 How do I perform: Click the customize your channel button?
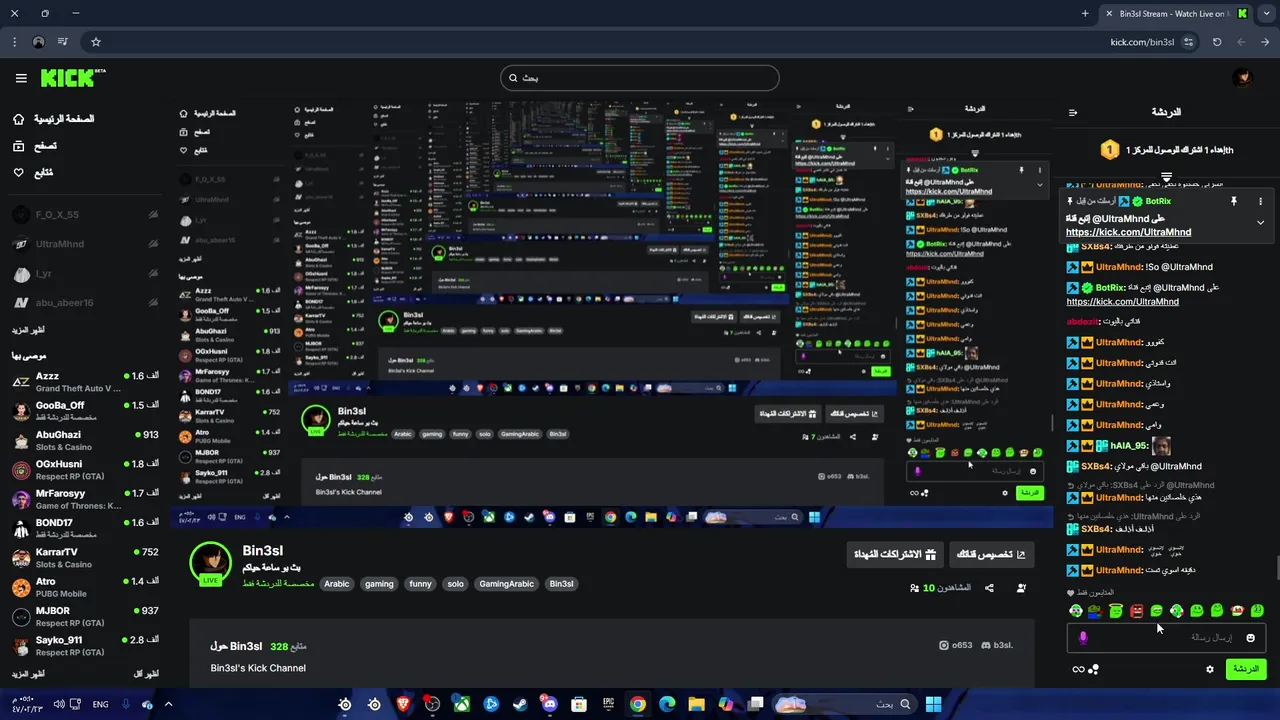coord(991,554)
